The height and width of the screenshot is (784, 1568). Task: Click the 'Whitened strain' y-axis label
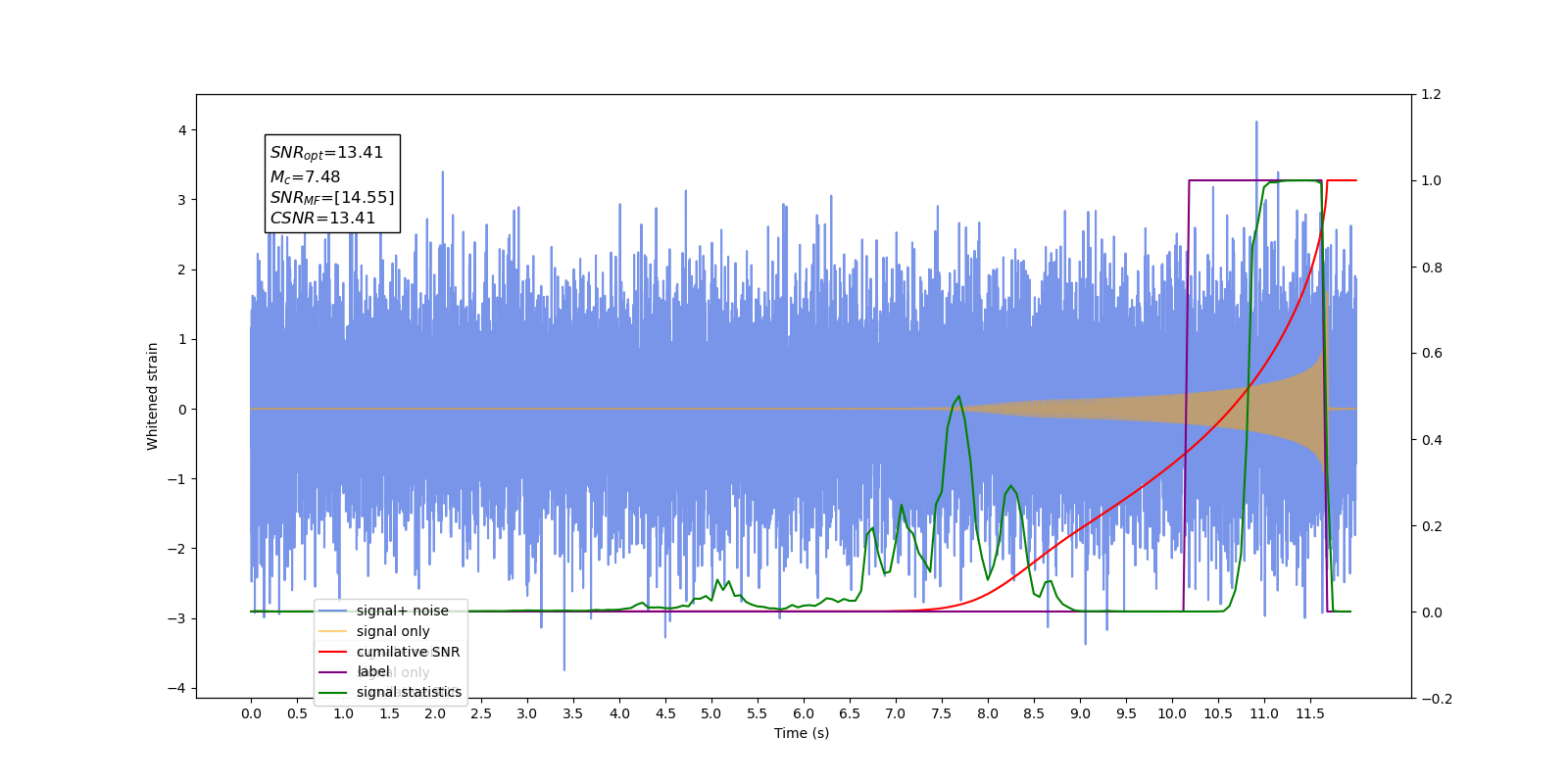pos(152,396)
